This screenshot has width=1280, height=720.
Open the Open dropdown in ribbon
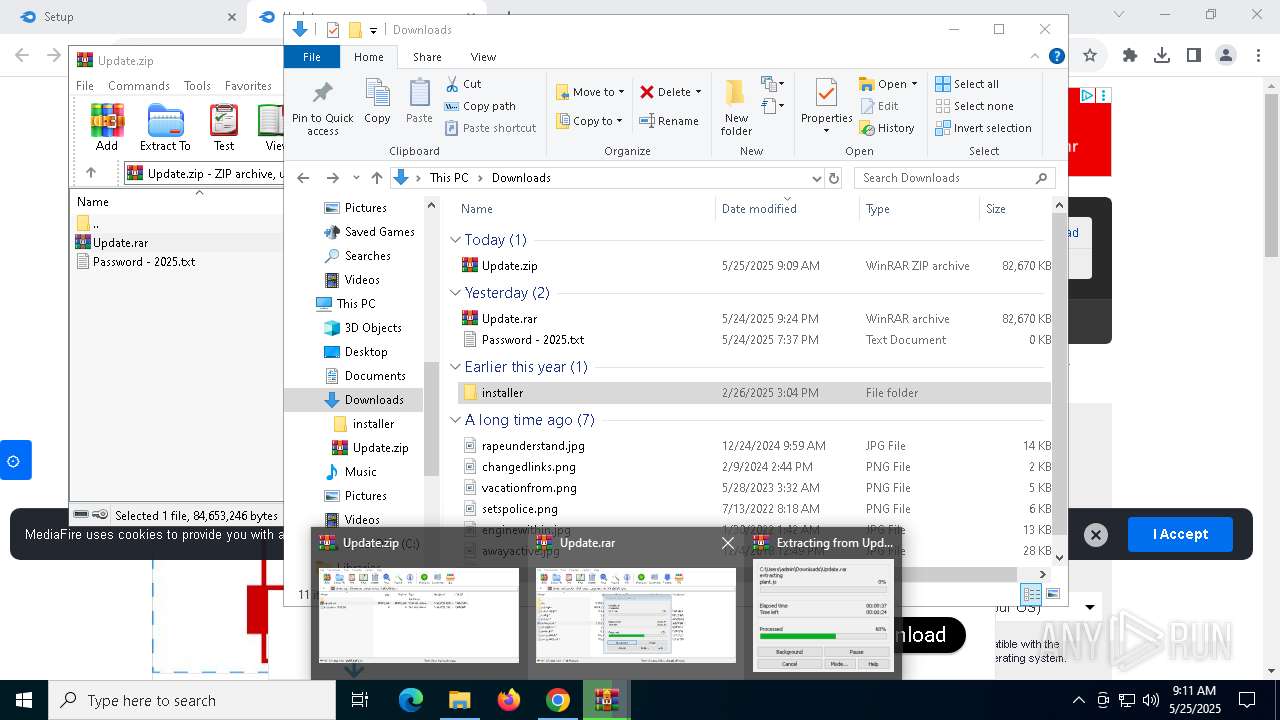888,84
